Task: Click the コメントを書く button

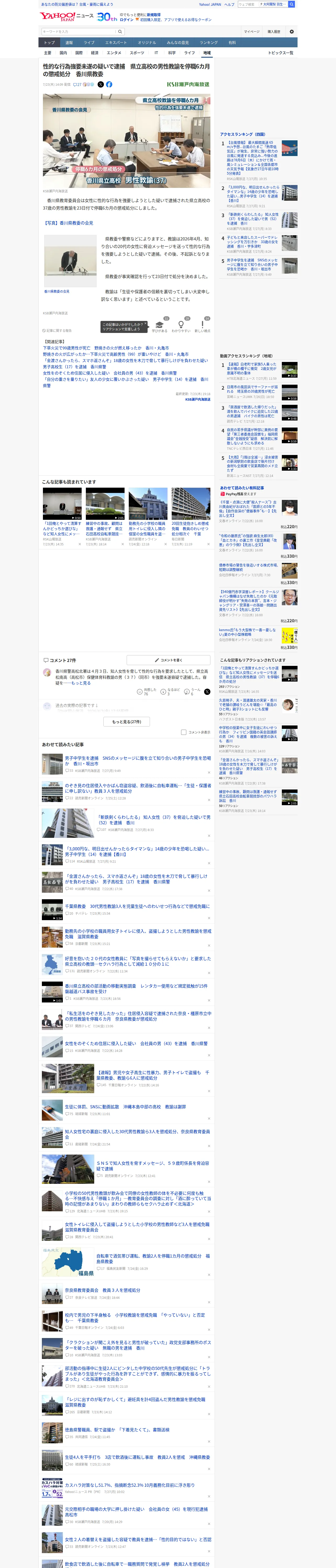Action: pos(168,660)
